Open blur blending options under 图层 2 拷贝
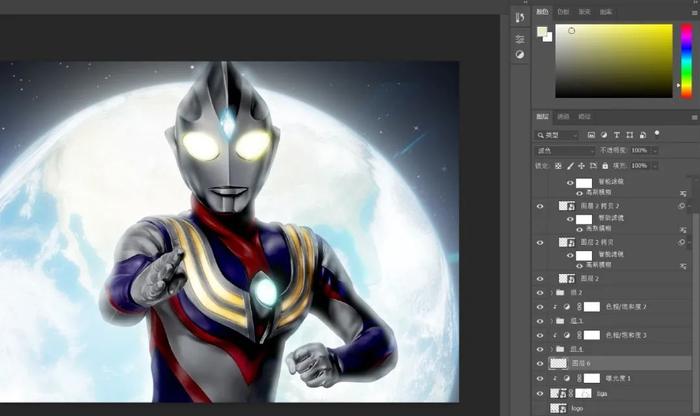Screen dimensions: 700x416 coord(683,266)
